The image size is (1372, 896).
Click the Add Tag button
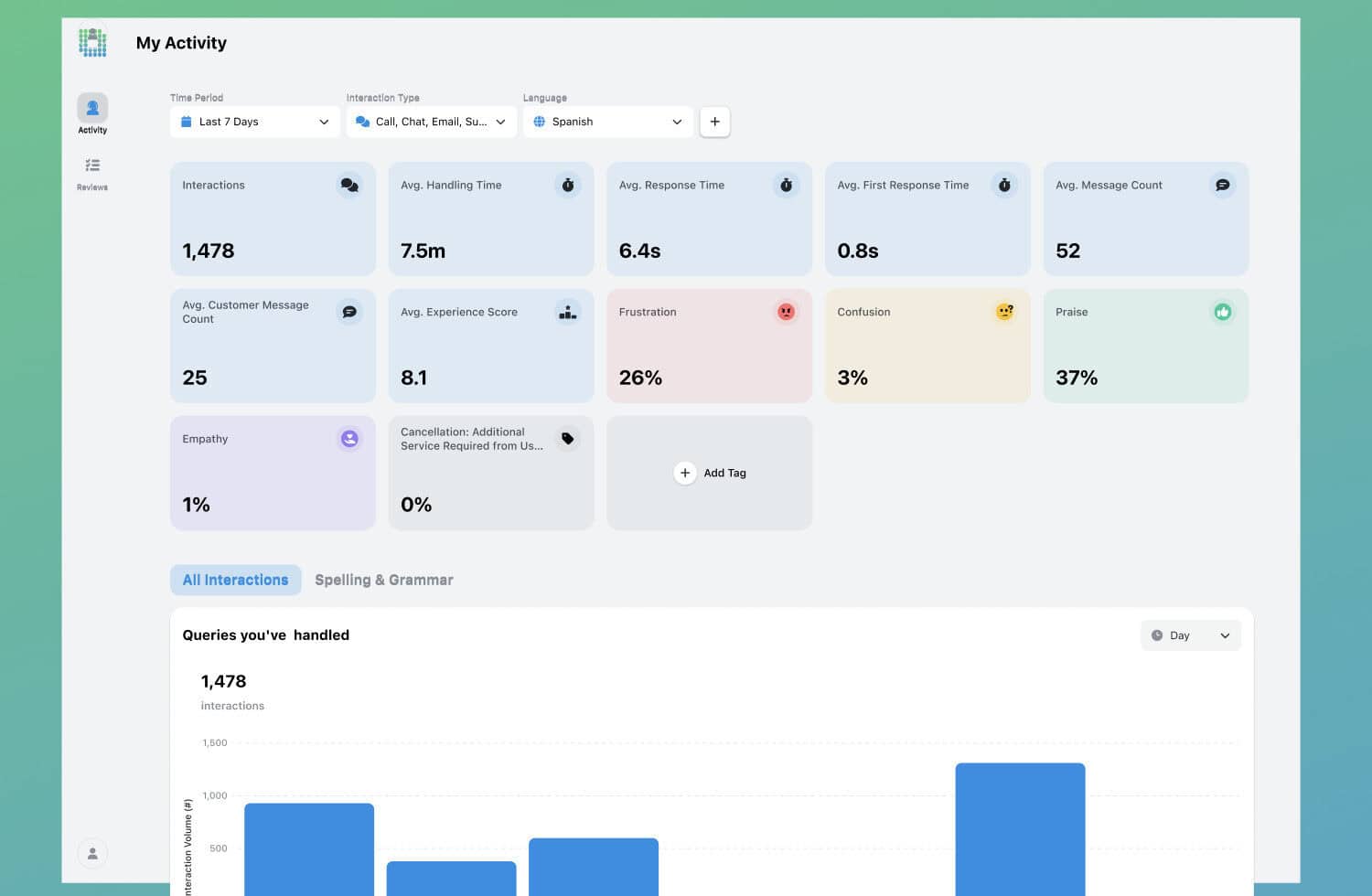(710, 473)
